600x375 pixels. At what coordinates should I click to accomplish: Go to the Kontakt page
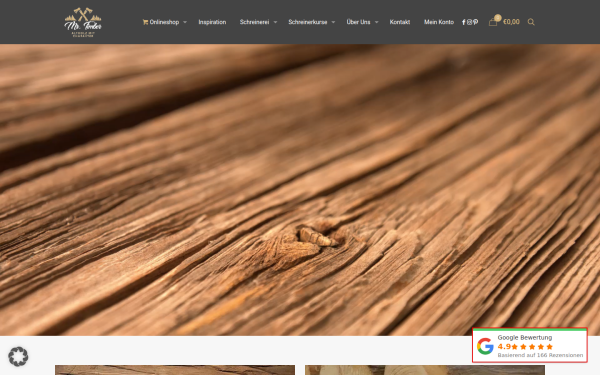click(x=400, y=22)
